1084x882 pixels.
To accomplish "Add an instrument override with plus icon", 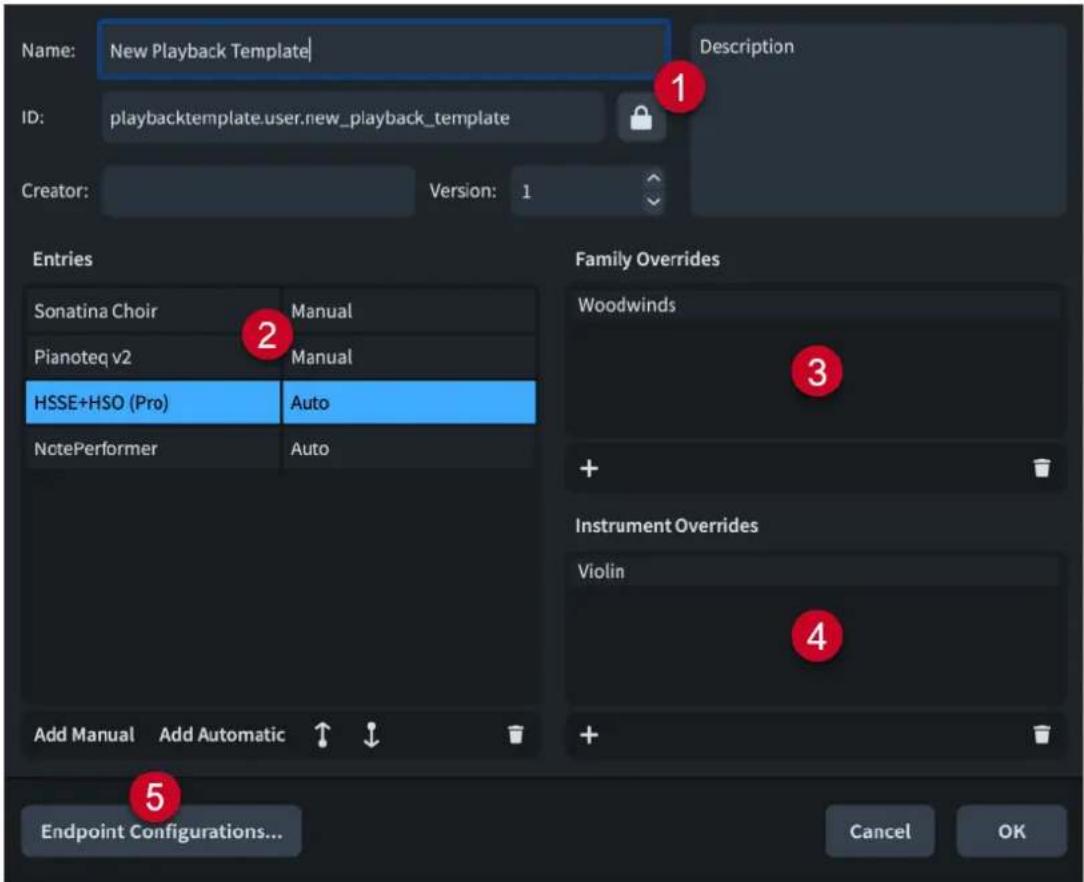I will pyautogui.click(x=589, y=735).
